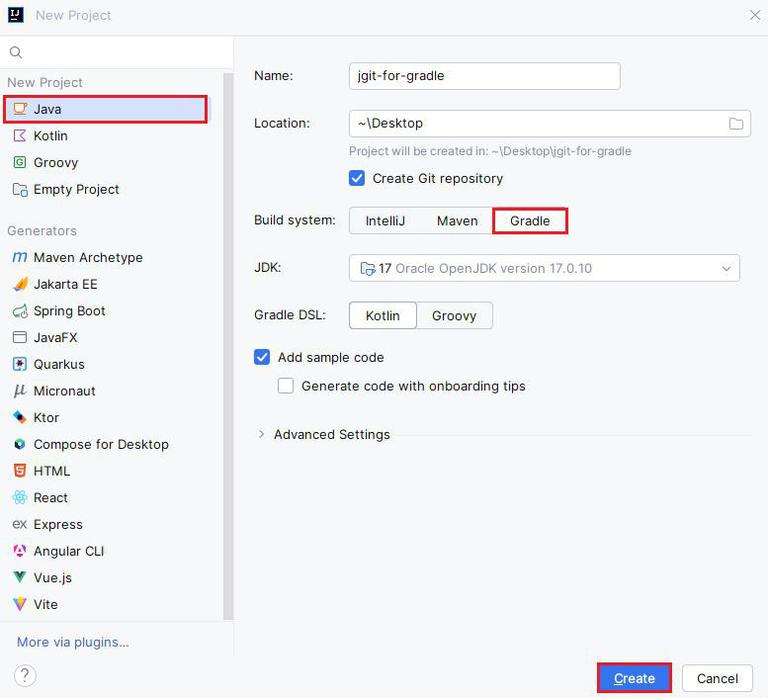Click the Create button

click(634, 678)
